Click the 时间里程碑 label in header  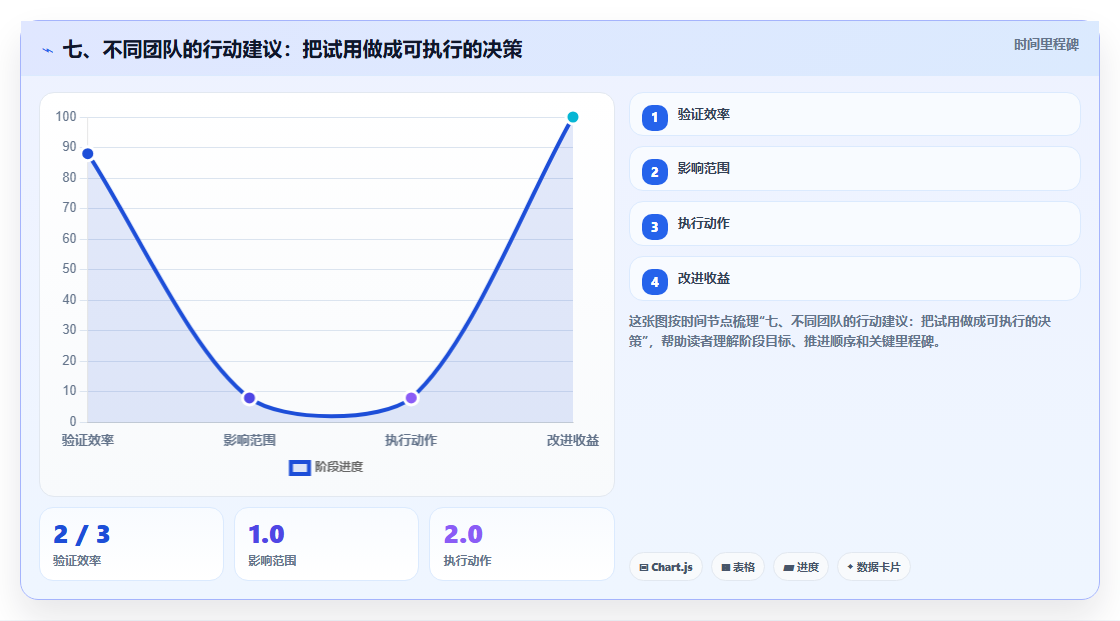[x=1046, y=45]
